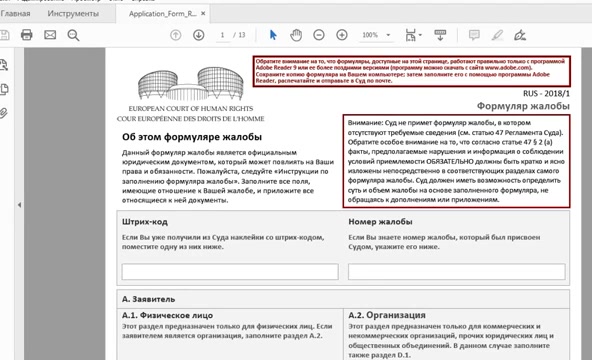The width and height of the screenshot is (592, 360).
Task: Click the 'RUS - 2018/1' version text
Action: tap(546, 93)
